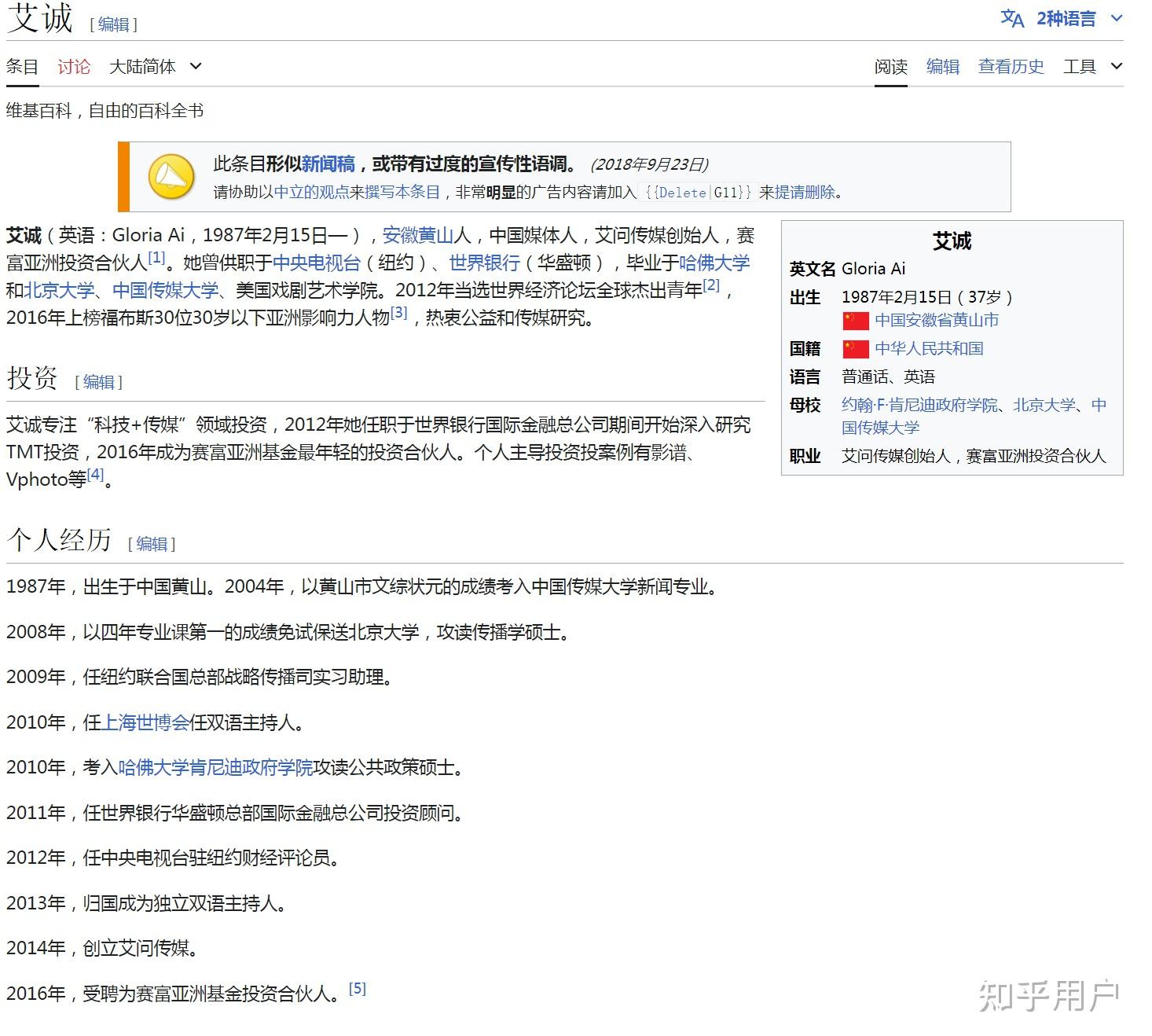Viewport: 1152px width, 1036px height.
Task: Click the megaphone advert warning icon
Action: pyautogui.click(x=171, y=177)
